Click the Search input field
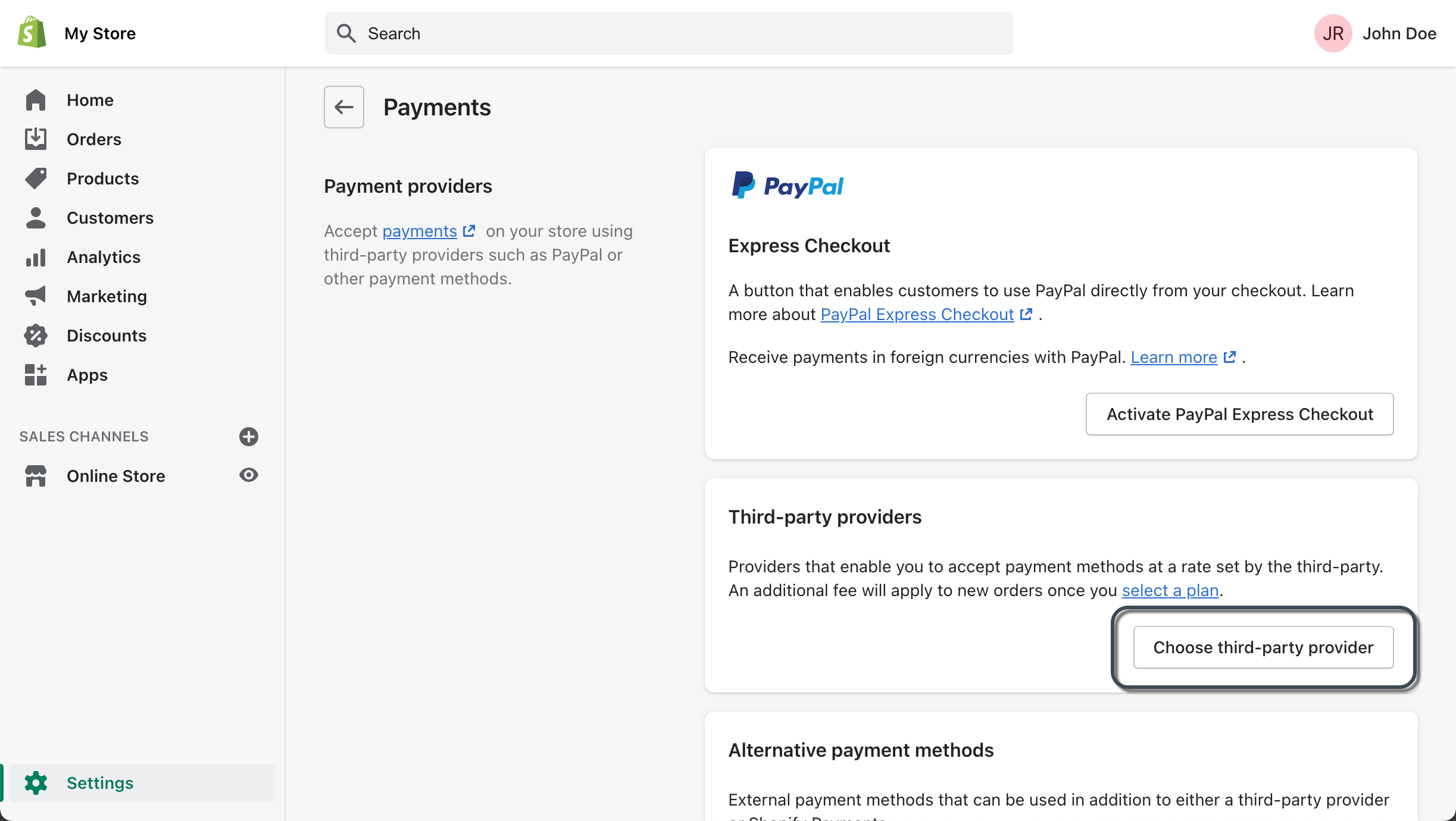This screenshot has height=821, width=1456. point(668,33)
